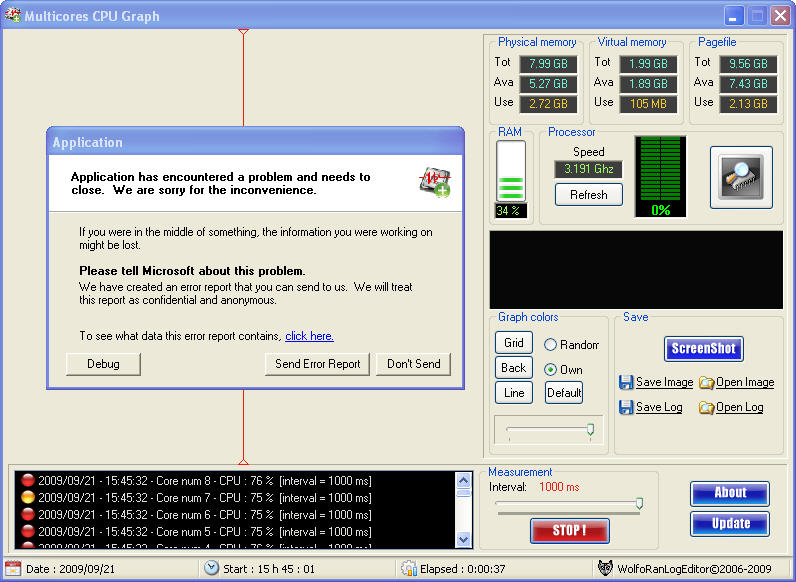This screenshot has width=796, height=582.
Task: Click the log entry for Core num 6
Action: 205,514
